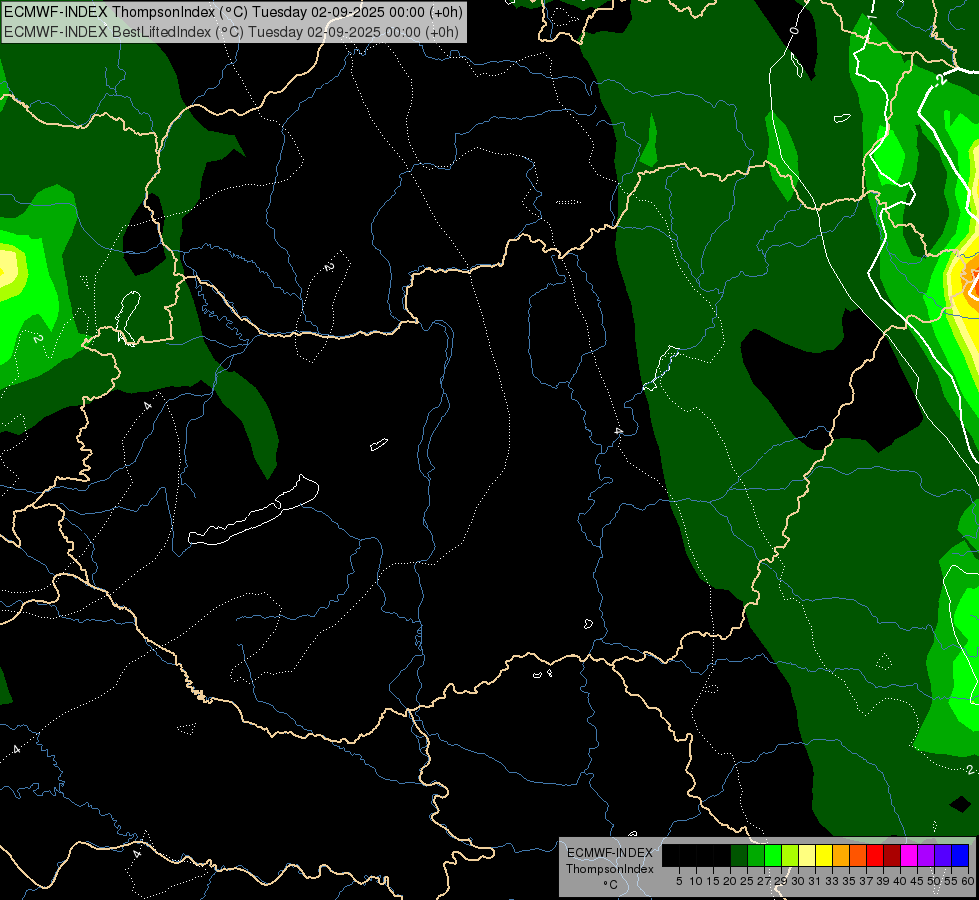
Task: Click the blue 55–60 legend swatch
Action: pos(960,855)
